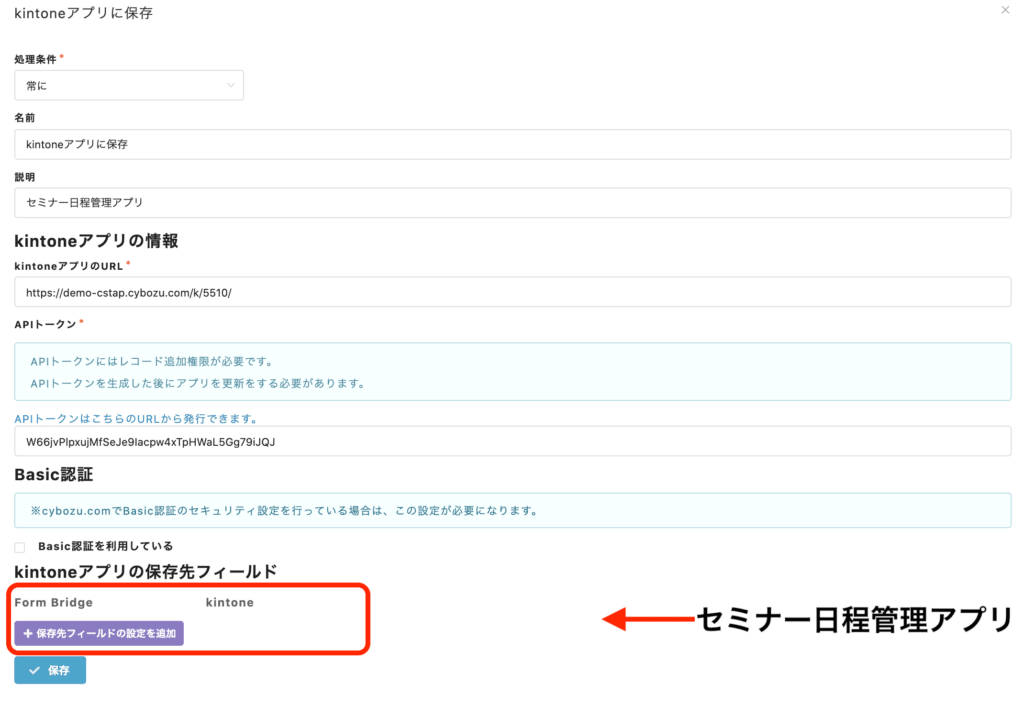Viewport: 1024px width, 706px height.
Task: Click the APIトークン value field
Action: click(x=513, y=442)
